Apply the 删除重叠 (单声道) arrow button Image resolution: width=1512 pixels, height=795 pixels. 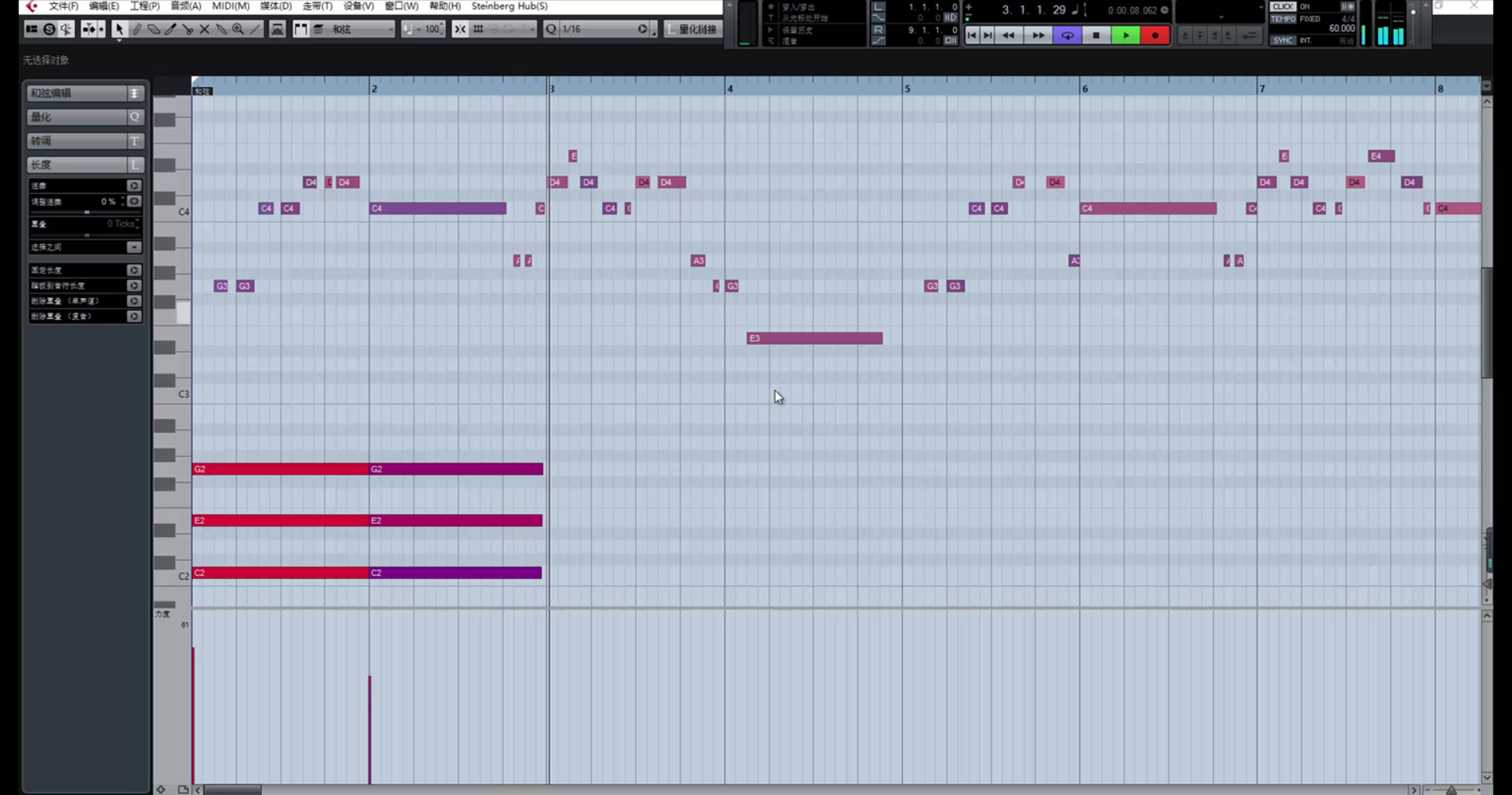[x=134, y=301]
